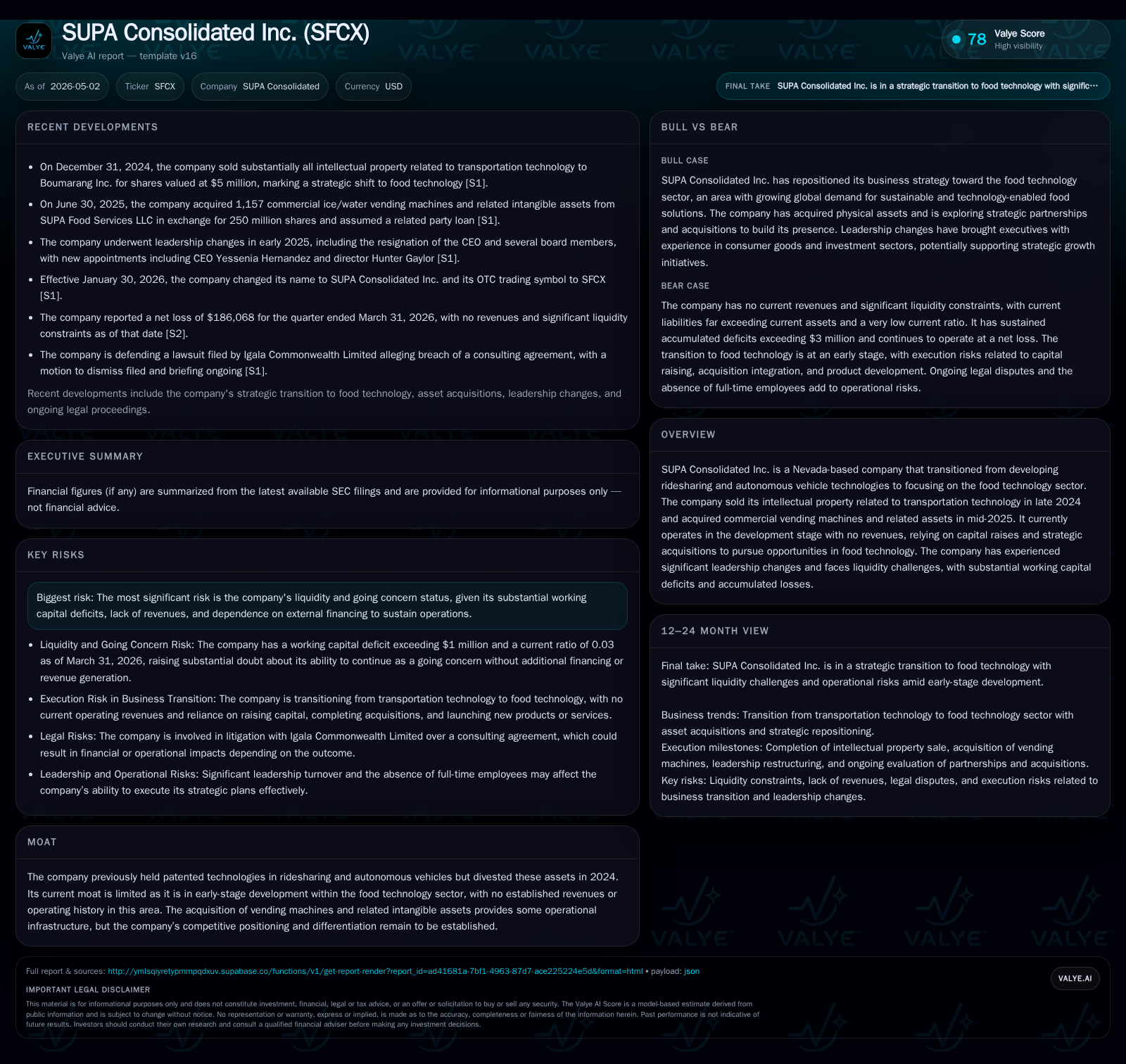Click the 'Valye AI report — template v16' subtitle

pyautogui.click(x=129, y=56)
